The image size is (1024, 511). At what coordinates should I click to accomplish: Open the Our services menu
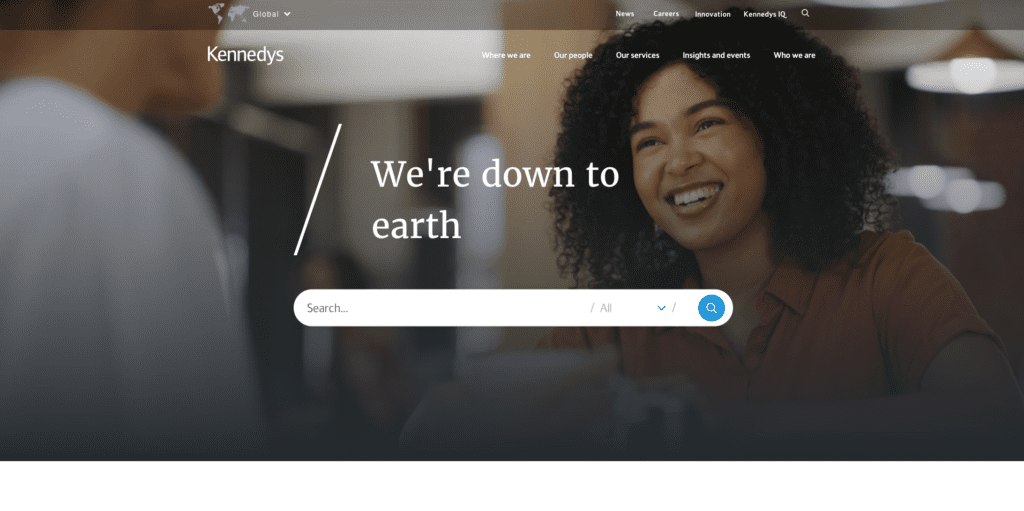pyautogui.click(x=637, y=56)
